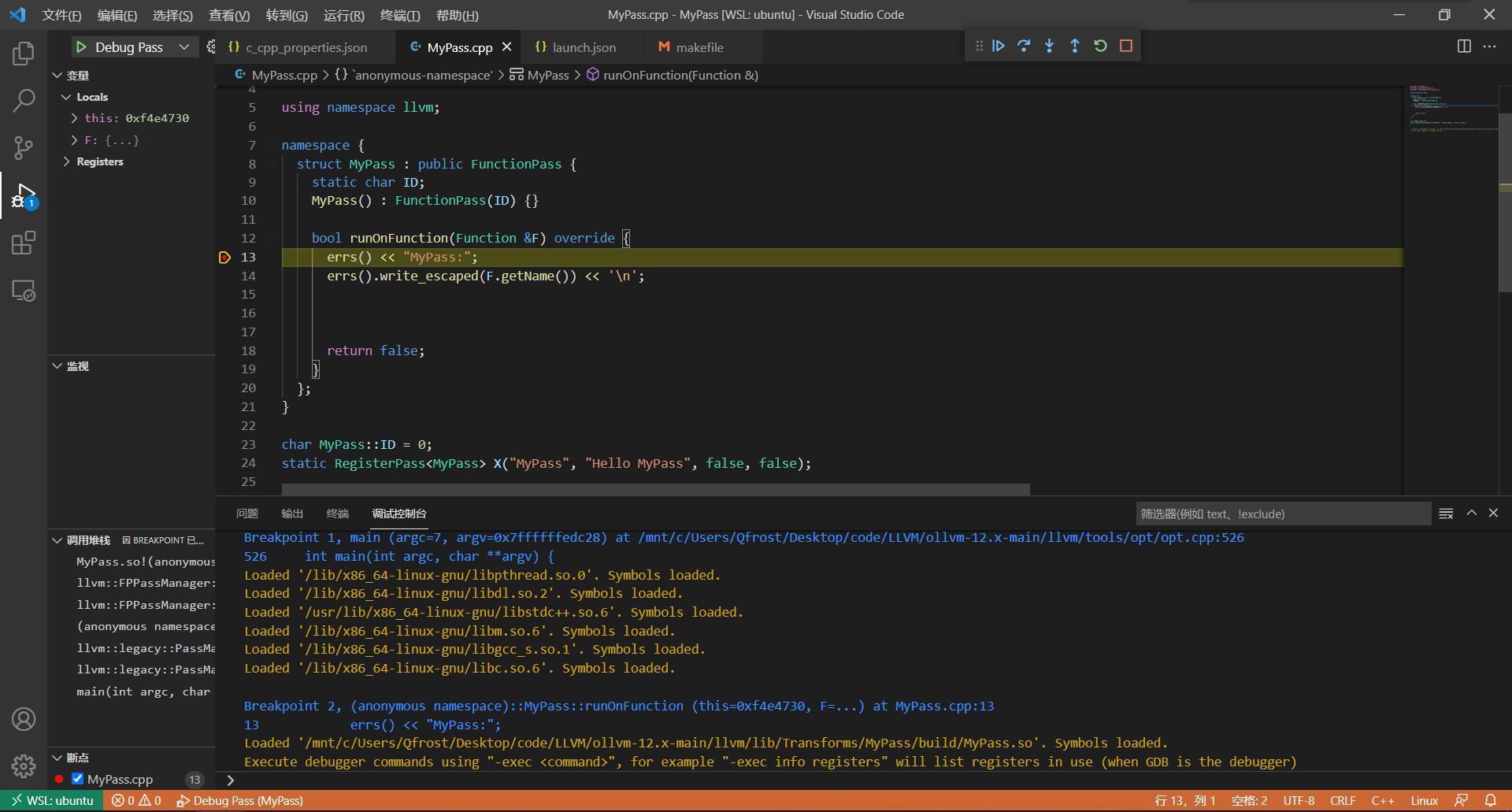Restart the debug session
1512x812 pixels.
[x=1099, y=46]
